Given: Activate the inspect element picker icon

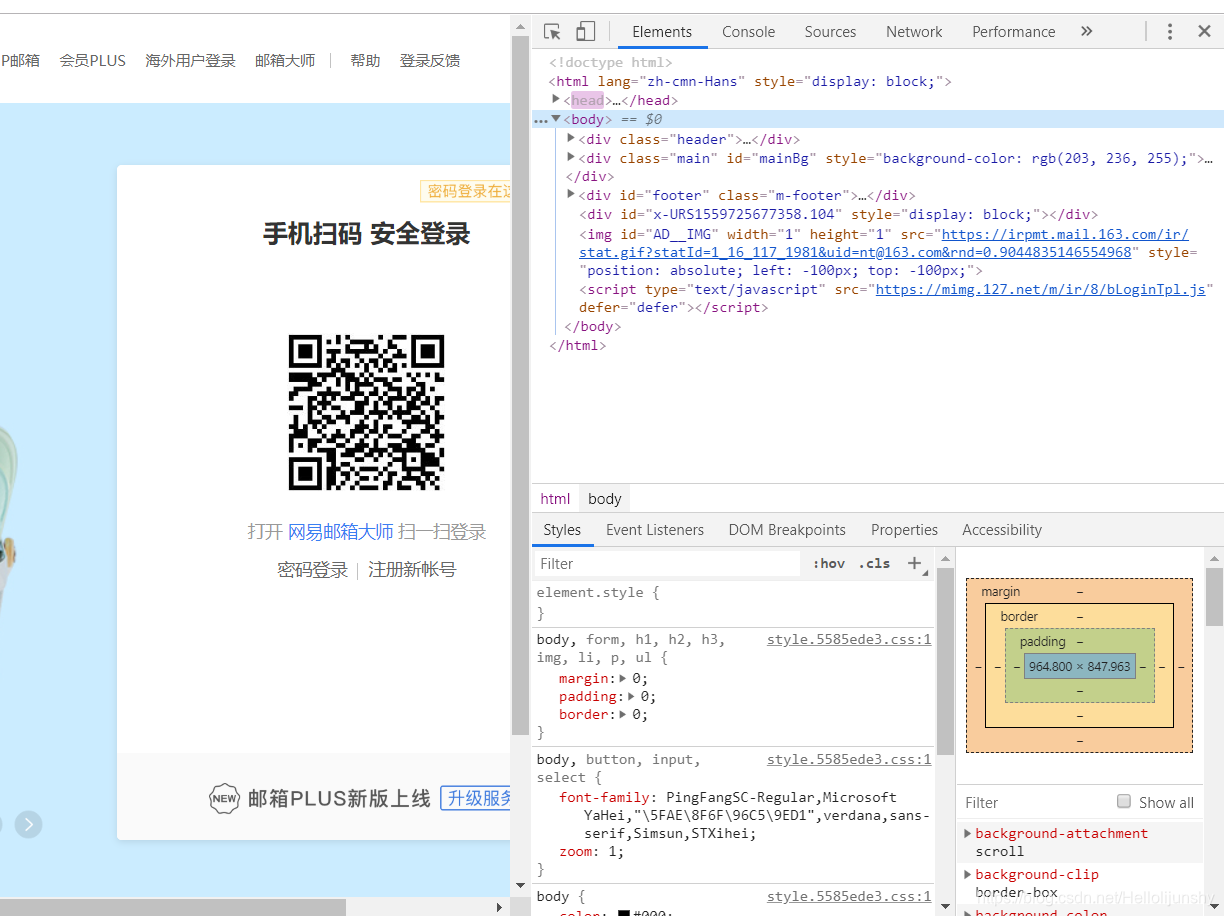Looking at the screenshot, I should pyautogui.click(x=552, y=31).
